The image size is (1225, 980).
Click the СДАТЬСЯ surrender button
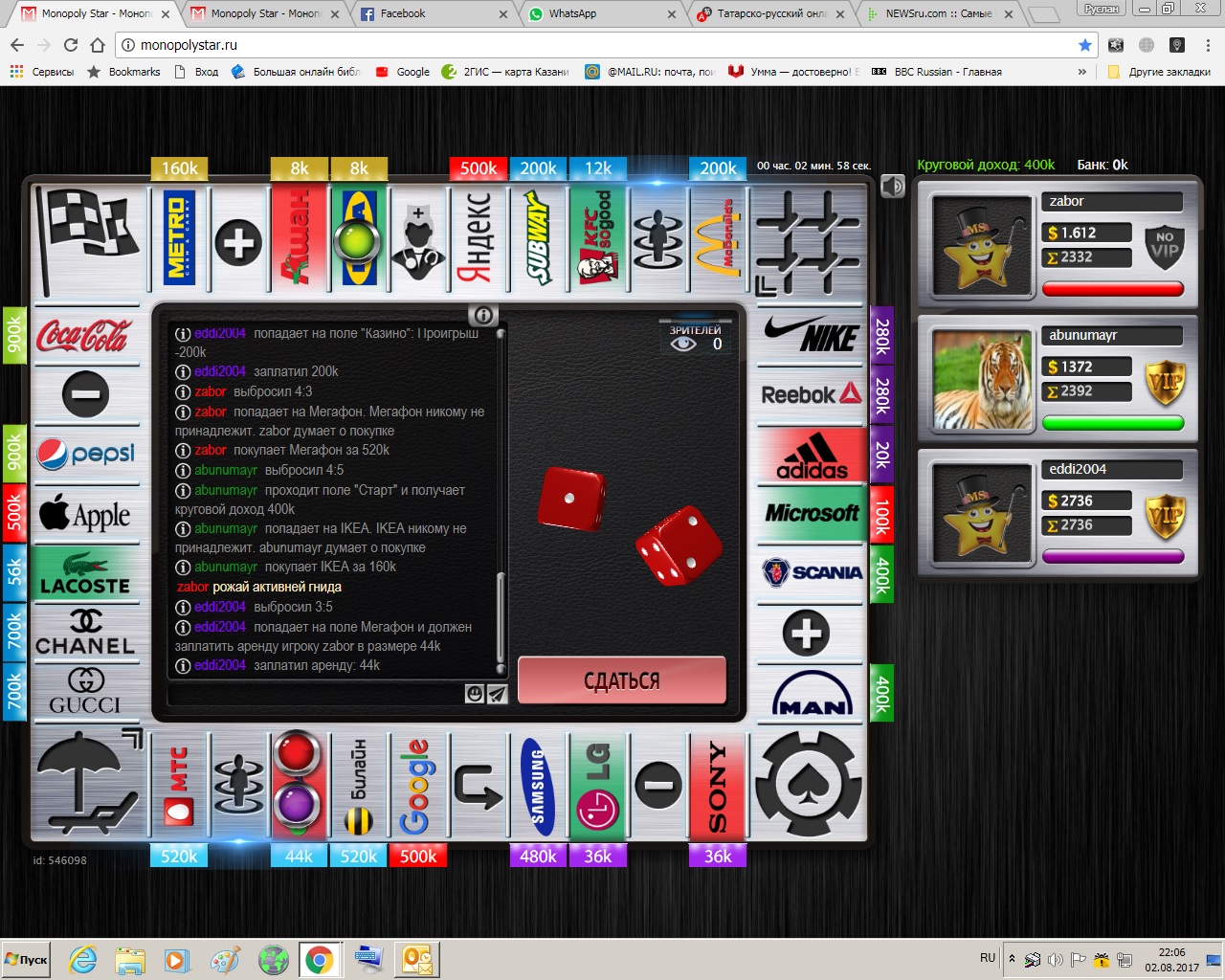pyautogui.click(x=622, y=680)
